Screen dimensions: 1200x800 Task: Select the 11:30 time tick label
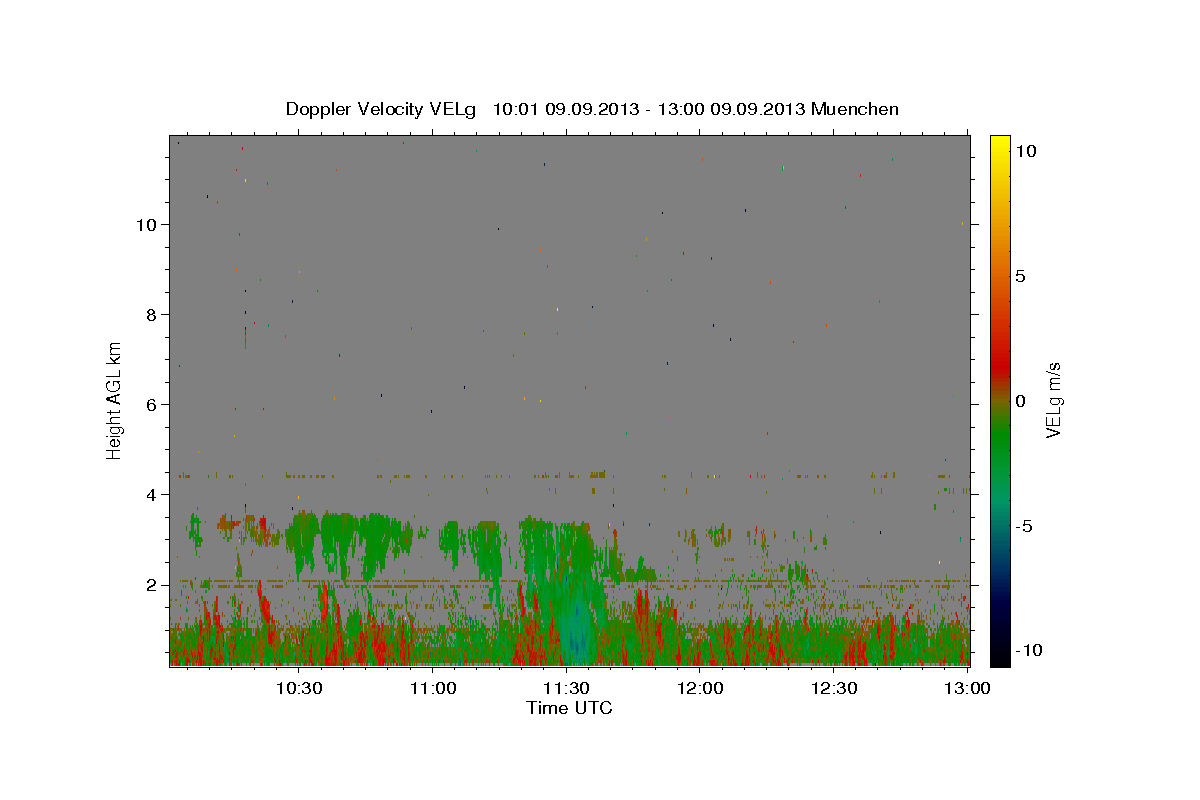[566, 688]
